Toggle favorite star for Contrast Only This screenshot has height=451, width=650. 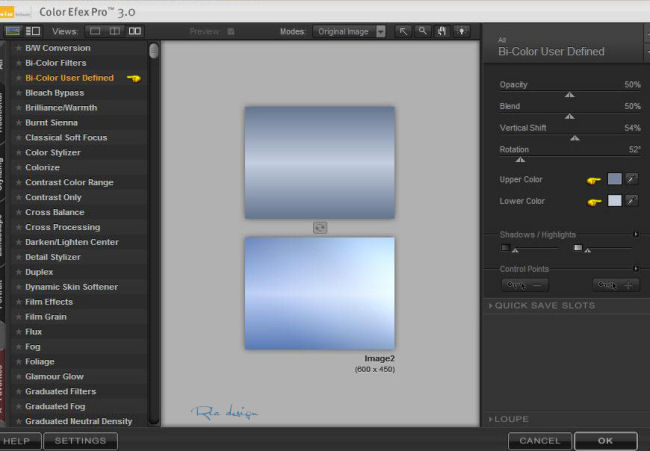pos(19,197)
